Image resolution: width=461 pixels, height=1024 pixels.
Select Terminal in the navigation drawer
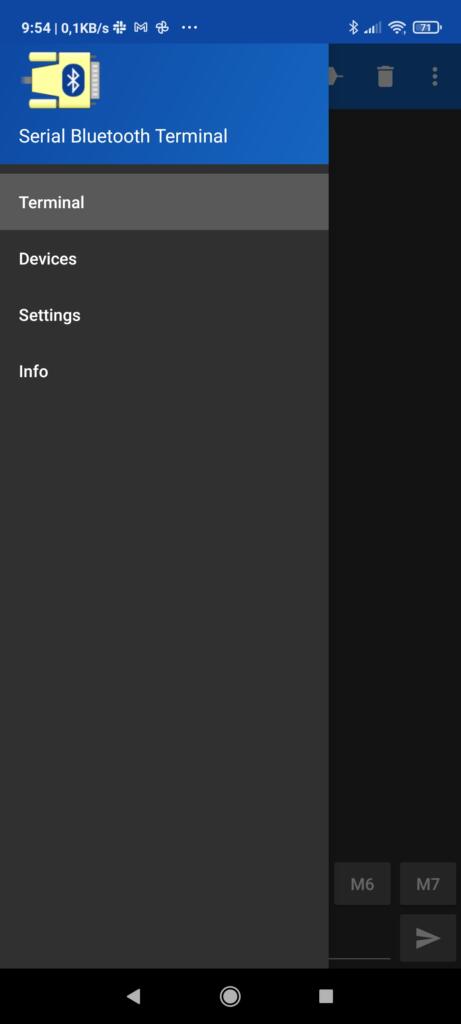[x=164, y=202]
